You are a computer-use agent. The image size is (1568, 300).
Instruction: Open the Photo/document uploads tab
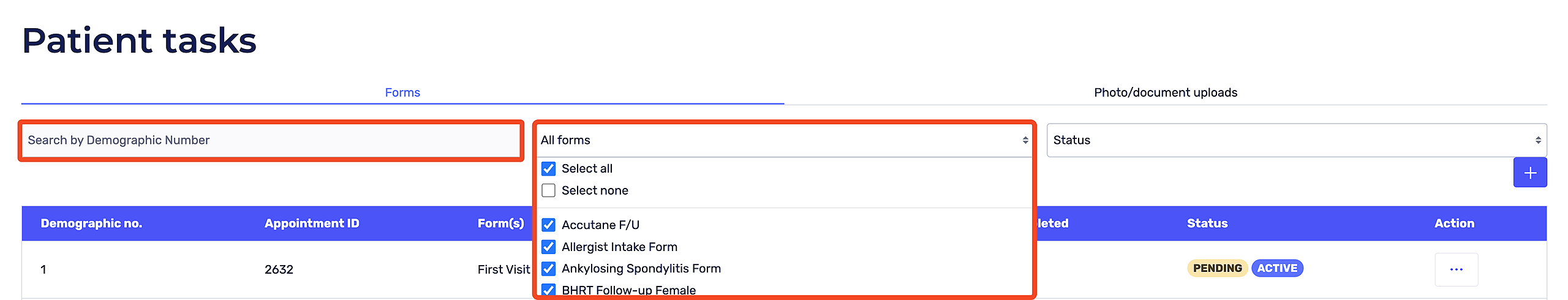[1165, 92]
